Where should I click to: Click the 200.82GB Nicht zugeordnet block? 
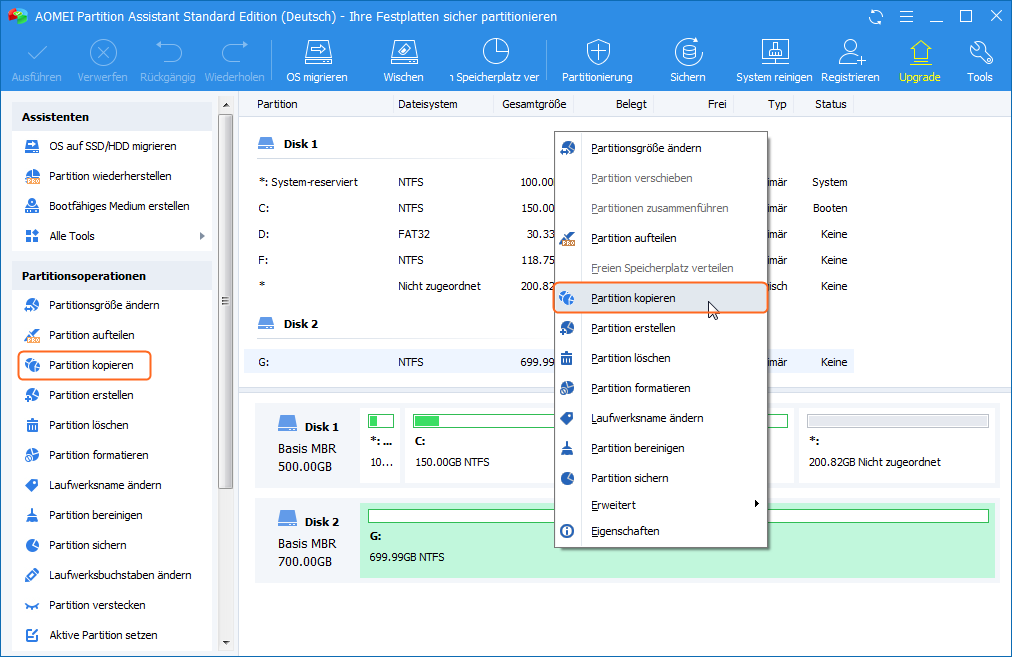(897, 445)
